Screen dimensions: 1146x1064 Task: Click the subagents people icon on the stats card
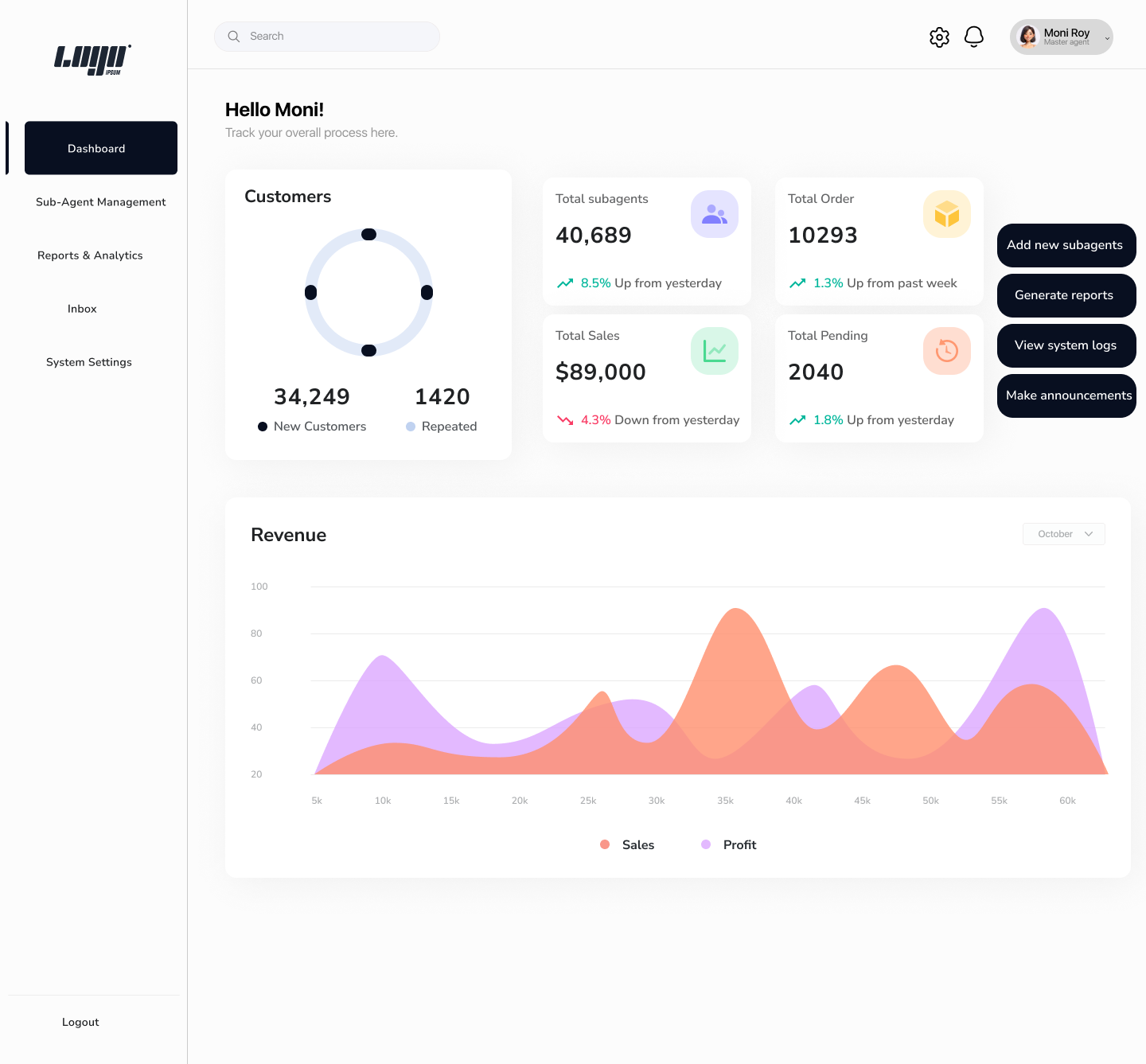pyautogui.click(x=714, y=213)
